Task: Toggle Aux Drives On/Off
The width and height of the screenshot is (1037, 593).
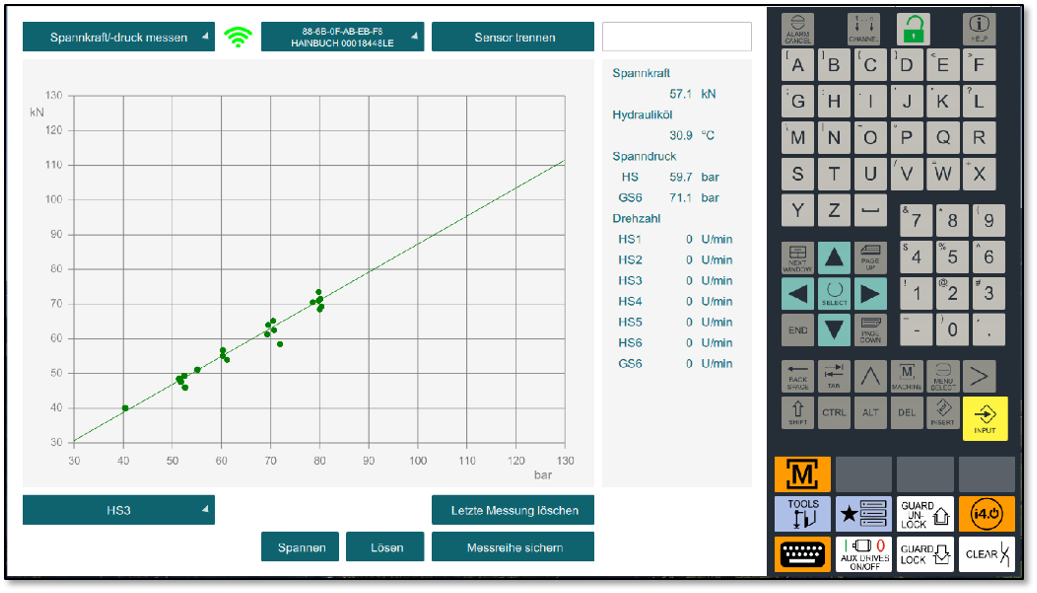Action: [x=863, y=554]
